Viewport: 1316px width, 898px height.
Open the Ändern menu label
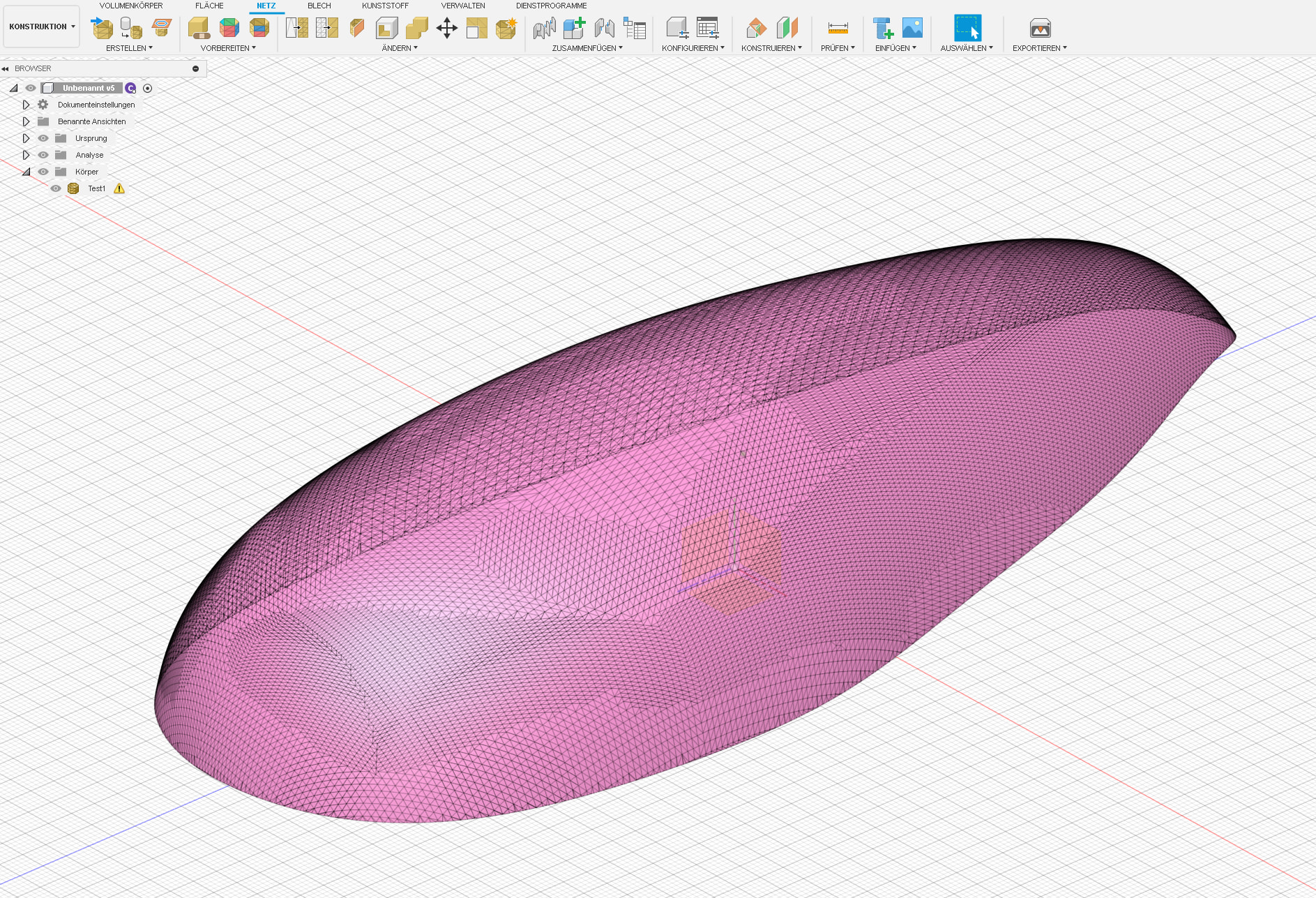point(400,48)
